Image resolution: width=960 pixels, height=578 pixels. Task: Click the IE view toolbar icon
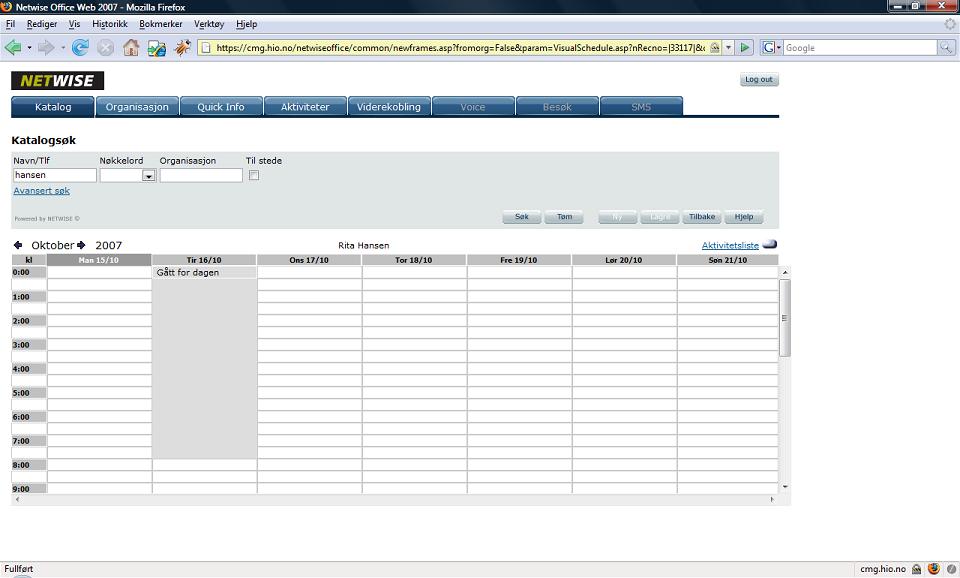(x=157, y=48)
